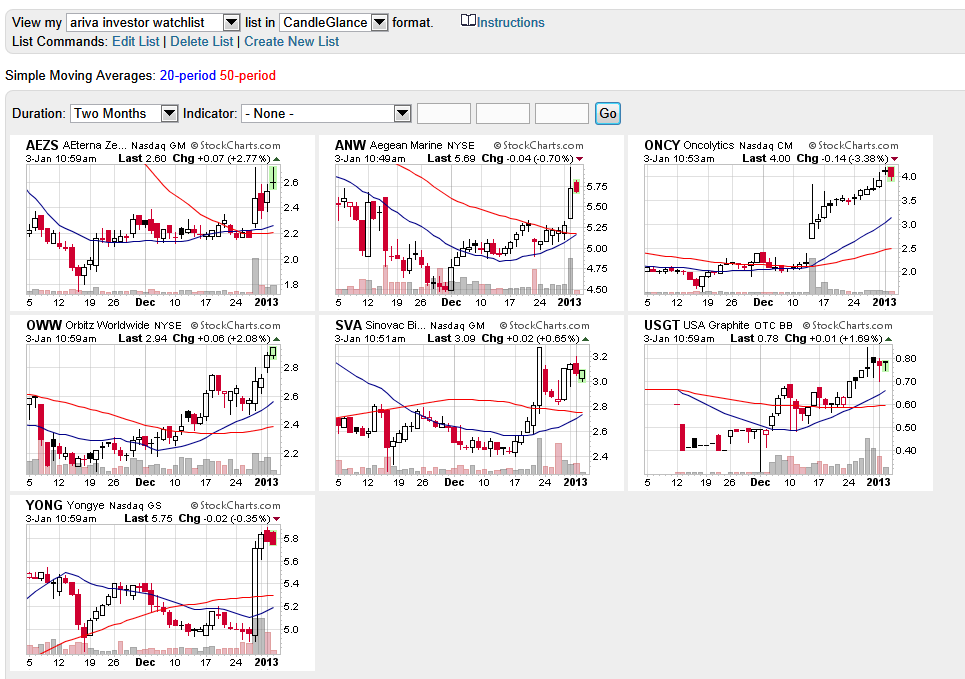Open the YONG Yongye chart
965x679 pixels.
(162, 583)
